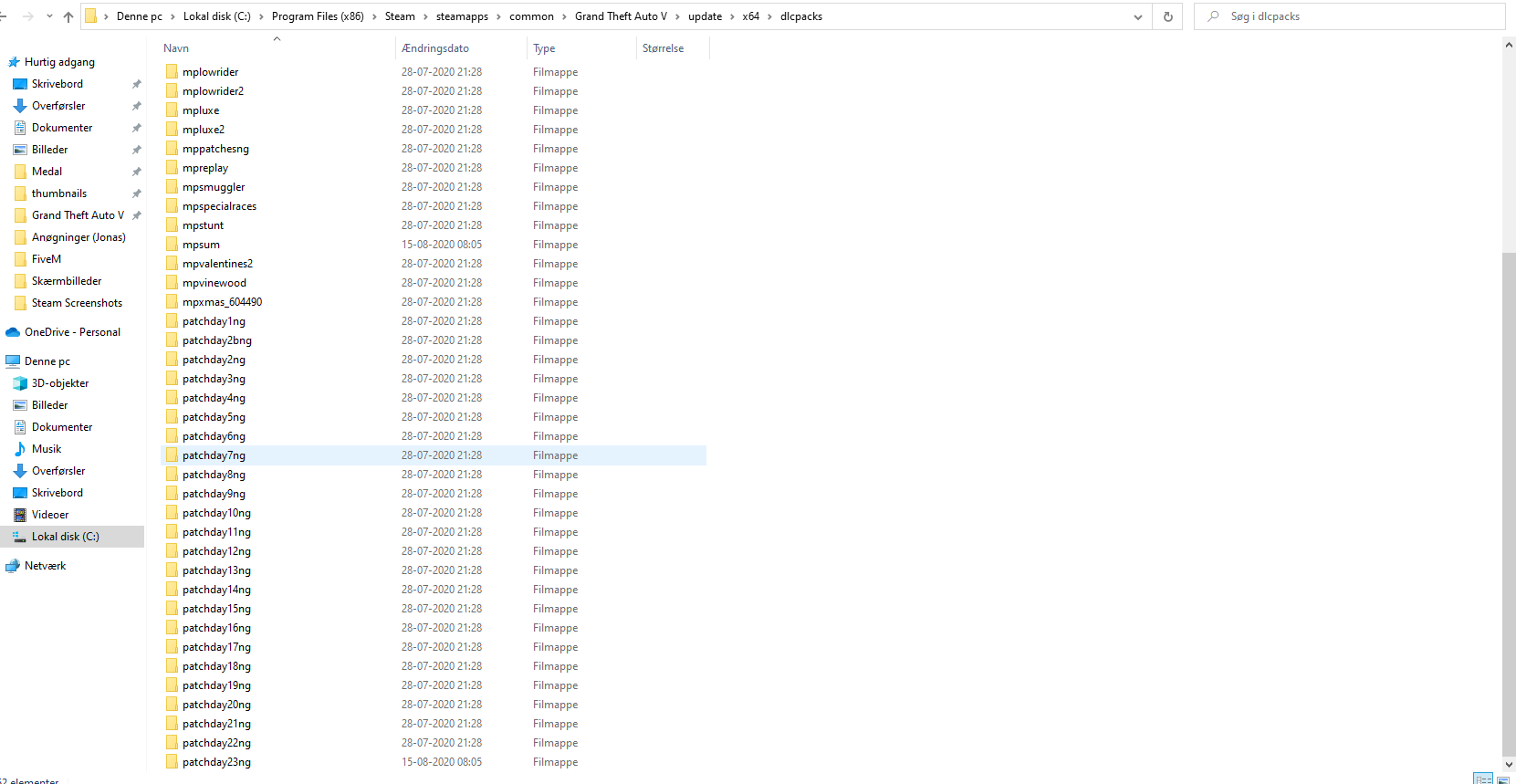Open 'Videoer' film icon in sidebar
Image resolution: width=1516 pixels, height=784 pixels.
(20, 515)
